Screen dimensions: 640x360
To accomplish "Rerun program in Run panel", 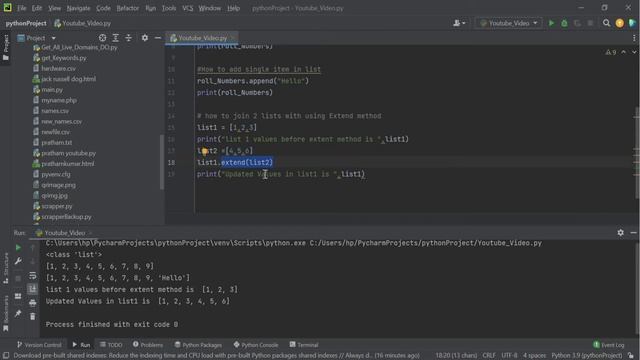I will click(18, 247).
